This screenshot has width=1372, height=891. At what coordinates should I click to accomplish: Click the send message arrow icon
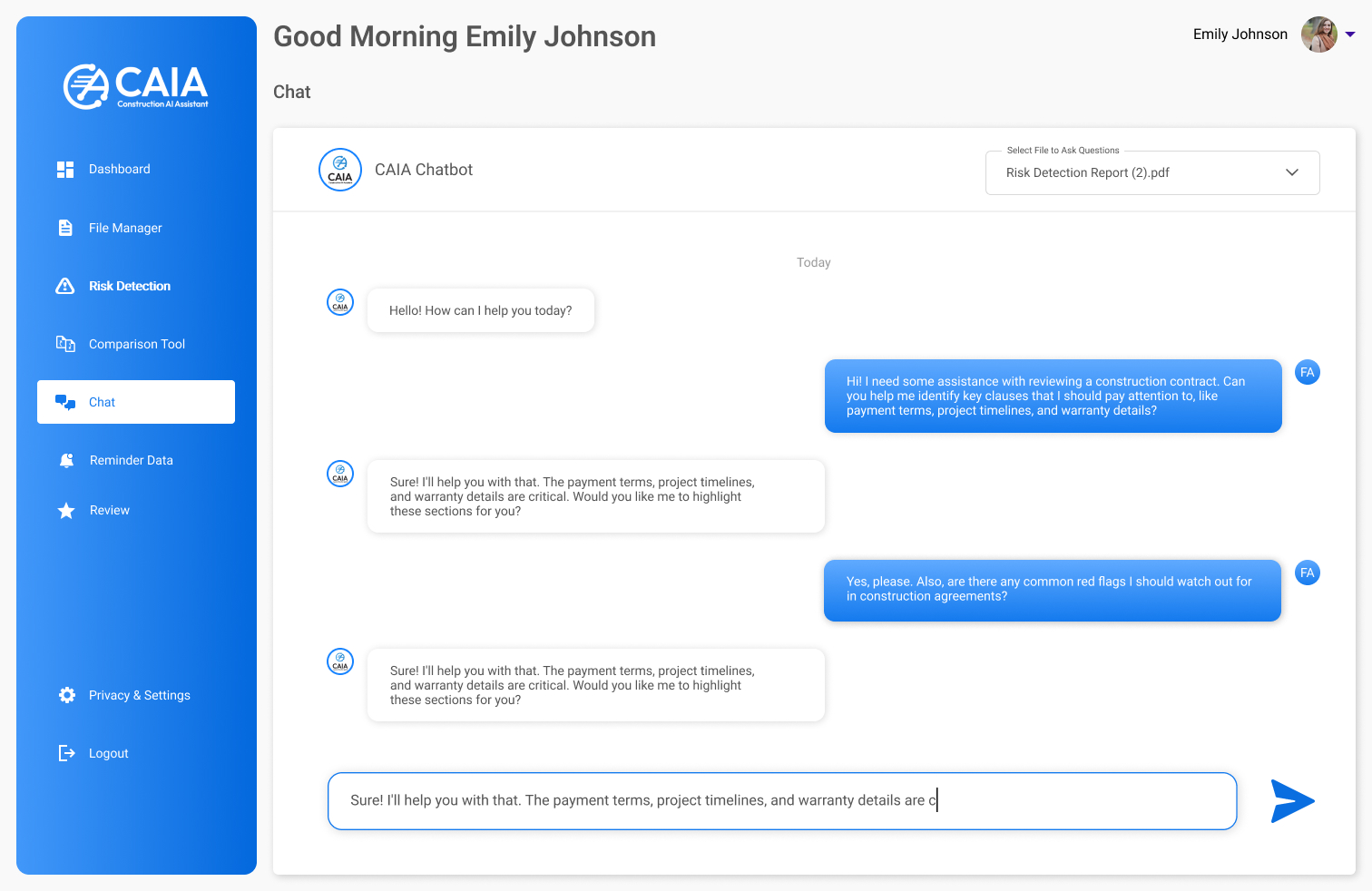pos(1292,801)
